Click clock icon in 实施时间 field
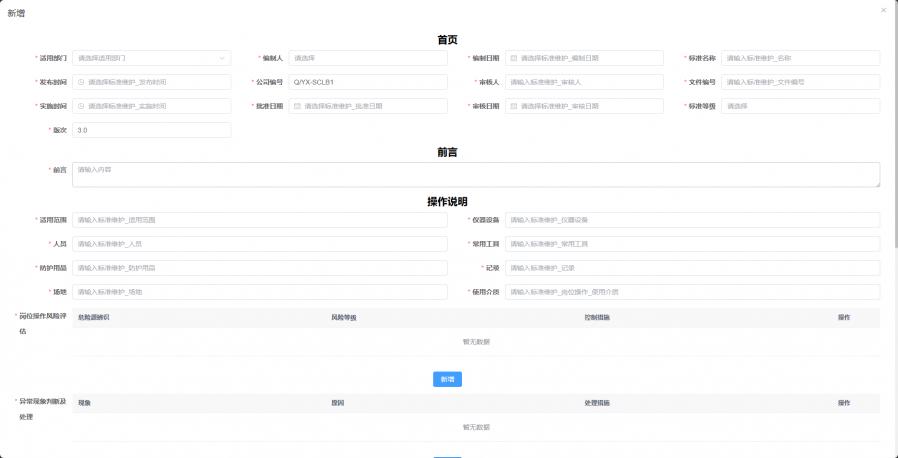This screenshot has width=898, height=458. 81,106
